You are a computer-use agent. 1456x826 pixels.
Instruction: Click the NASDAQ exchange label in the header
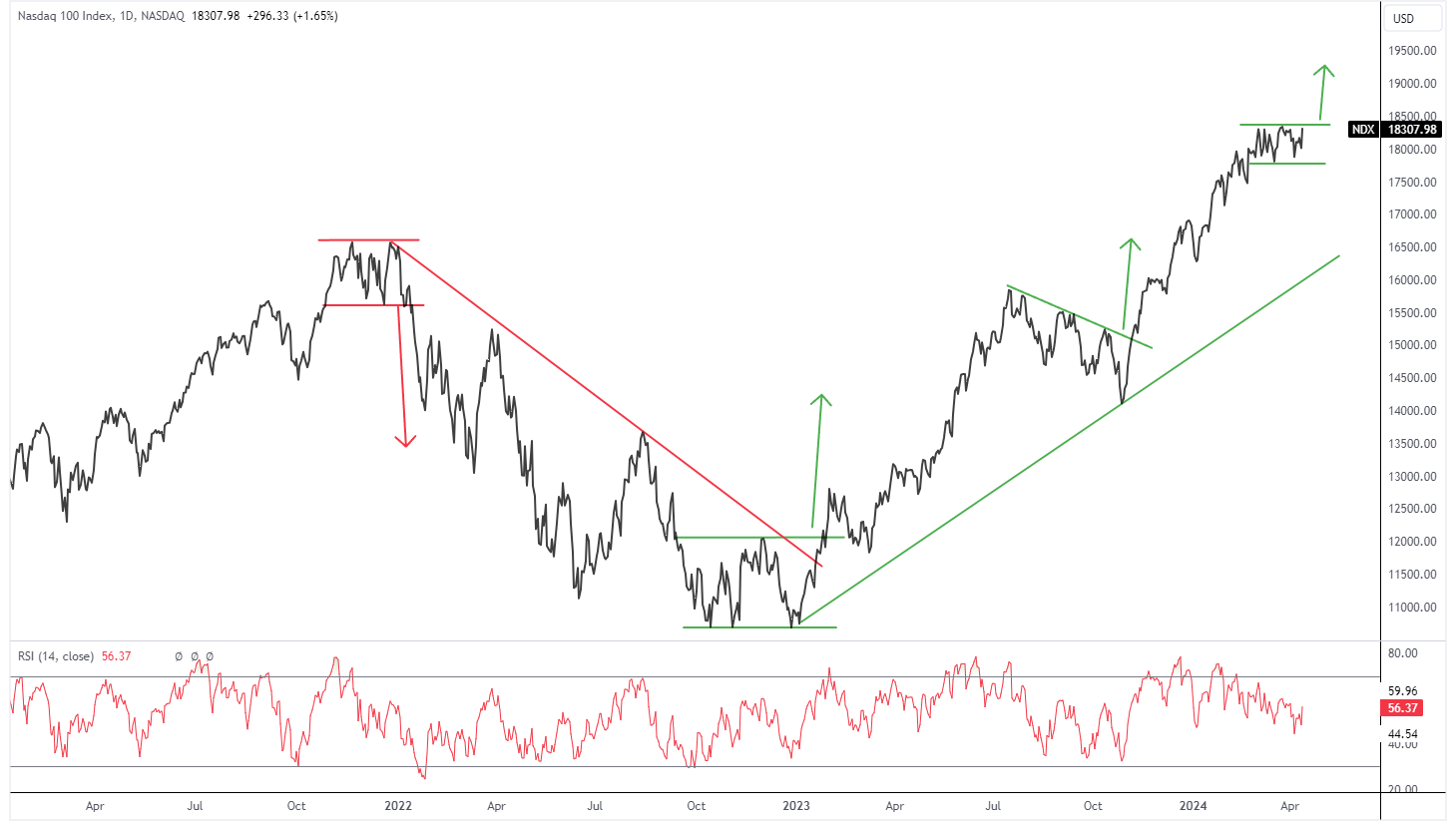[x=163, y=16]
